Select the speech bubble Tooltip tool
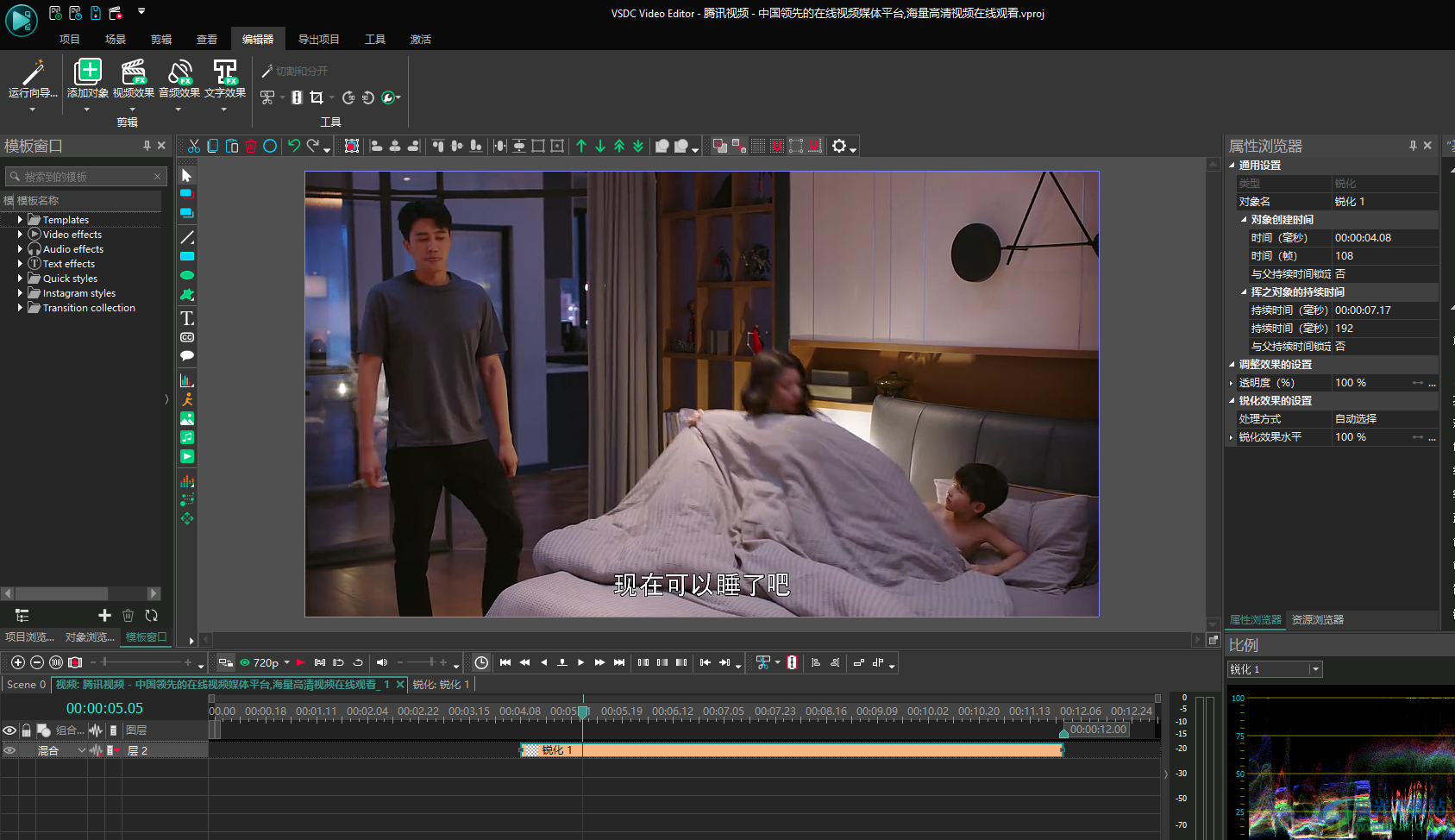 (x=187, y=355)
